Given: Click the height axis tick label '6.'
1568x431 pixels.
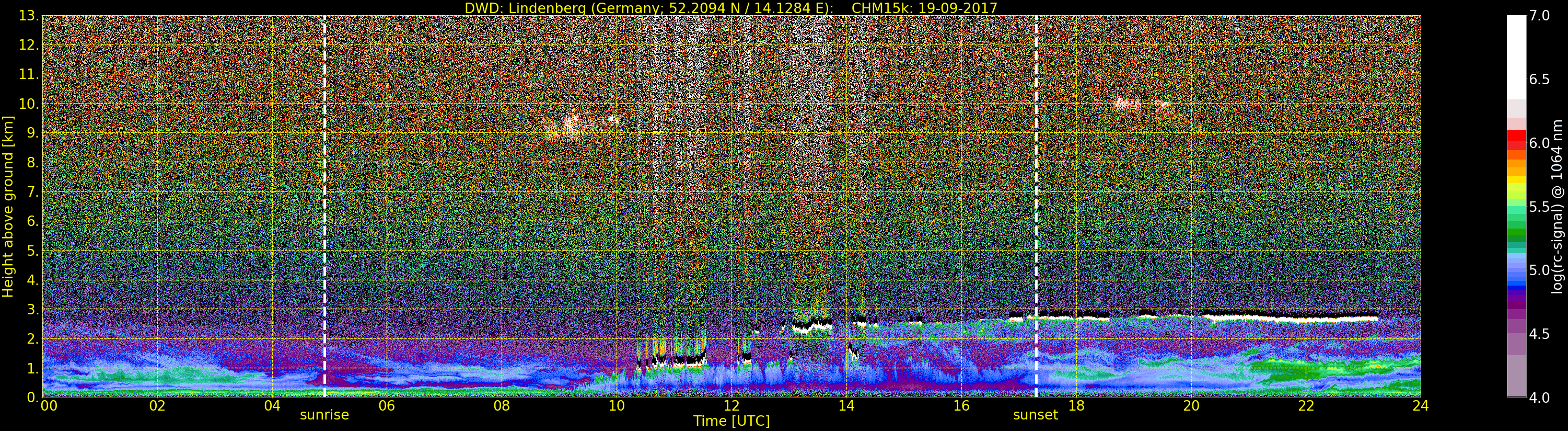Looking at the screenshot, I should click(32, 221).
